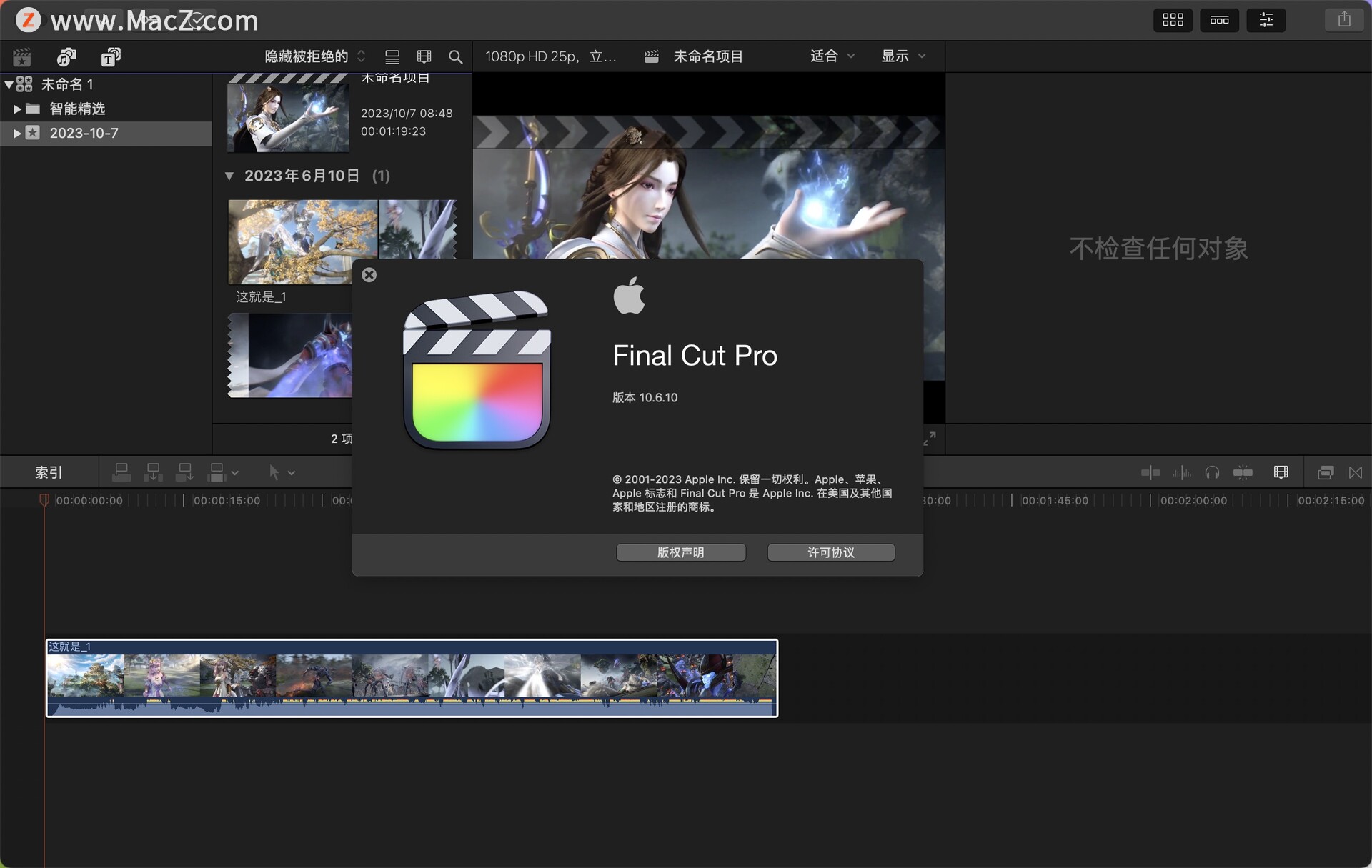The height and width of the screenshot is (868, 1372).
Task: Connect clip to primary storyline icon
Action: [x=122, y=472]
